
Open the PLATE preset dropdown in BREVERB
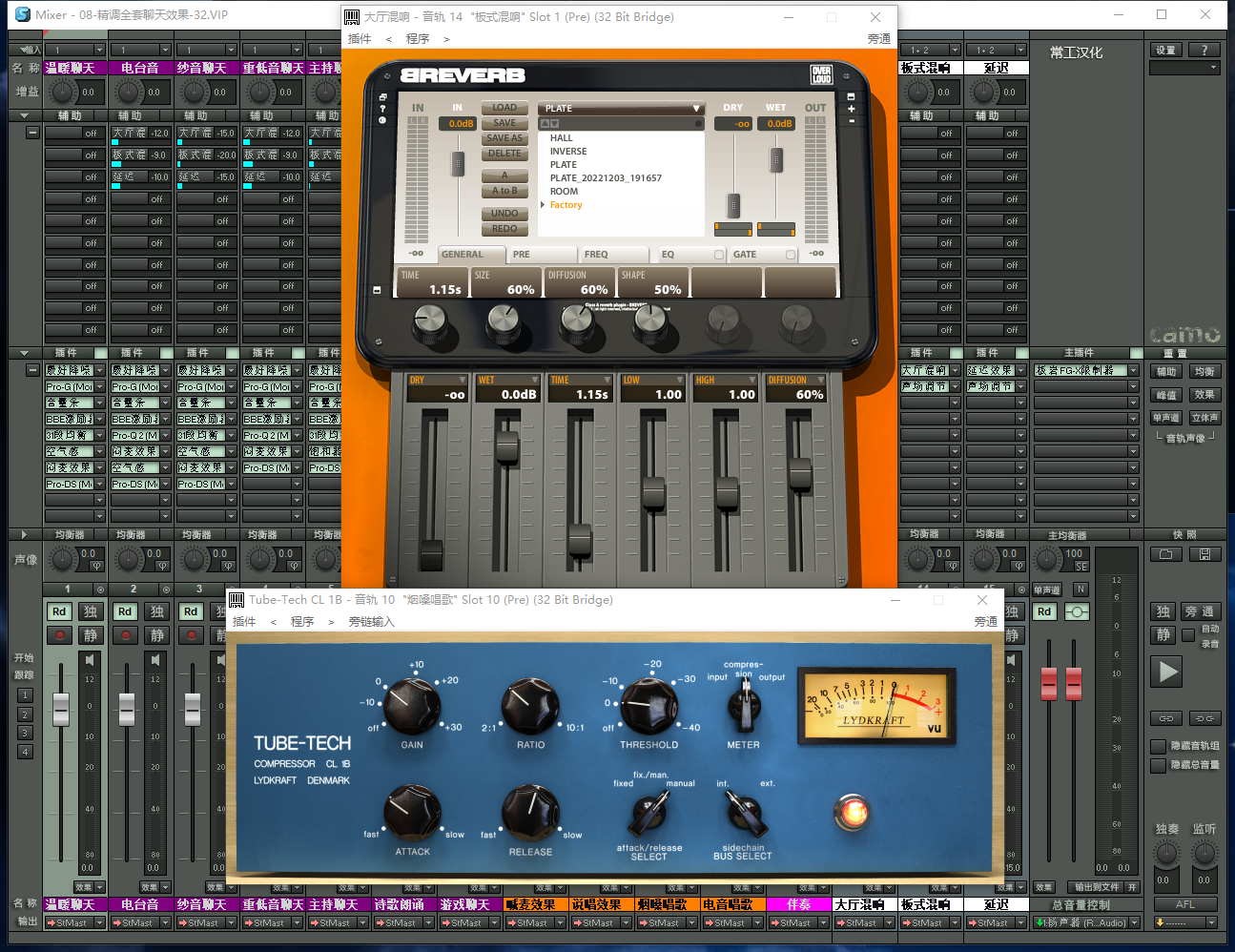point(622,109)
